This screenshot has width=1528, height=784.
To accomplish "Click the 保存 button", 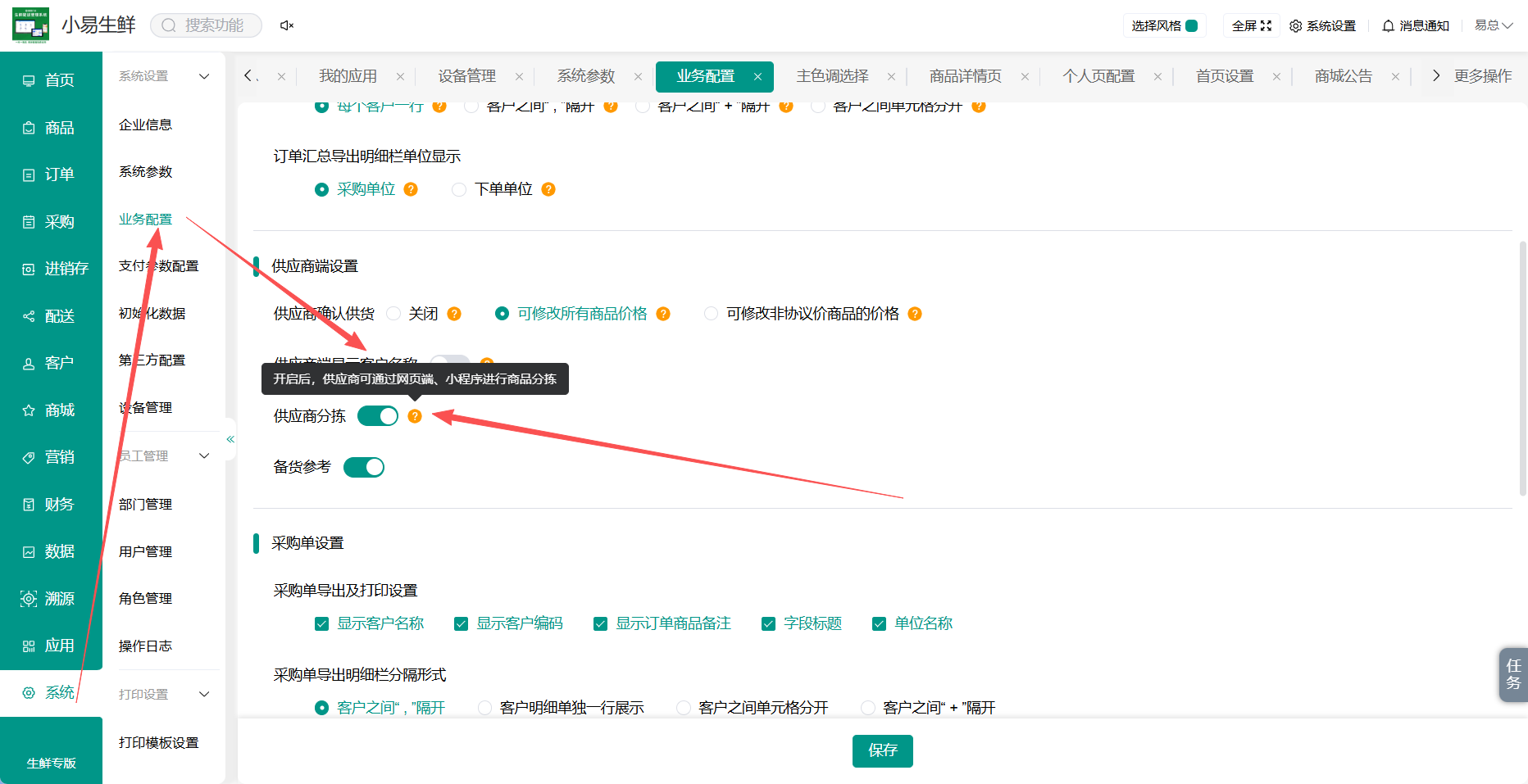I will click(x=883, y=750).
